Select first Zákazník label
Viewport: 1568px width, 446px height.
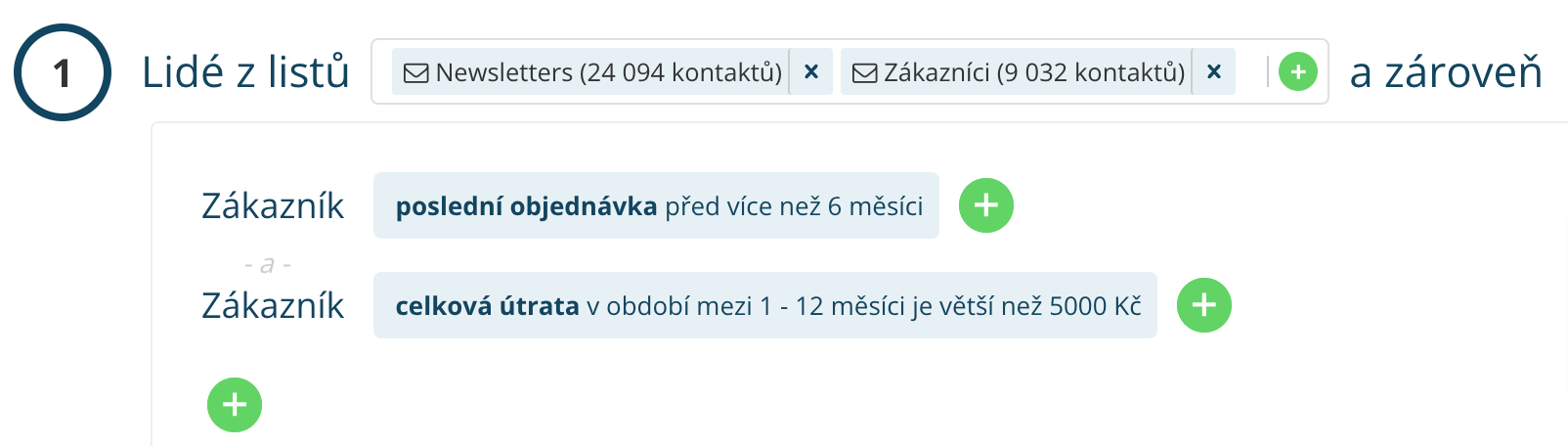(273, 206)
